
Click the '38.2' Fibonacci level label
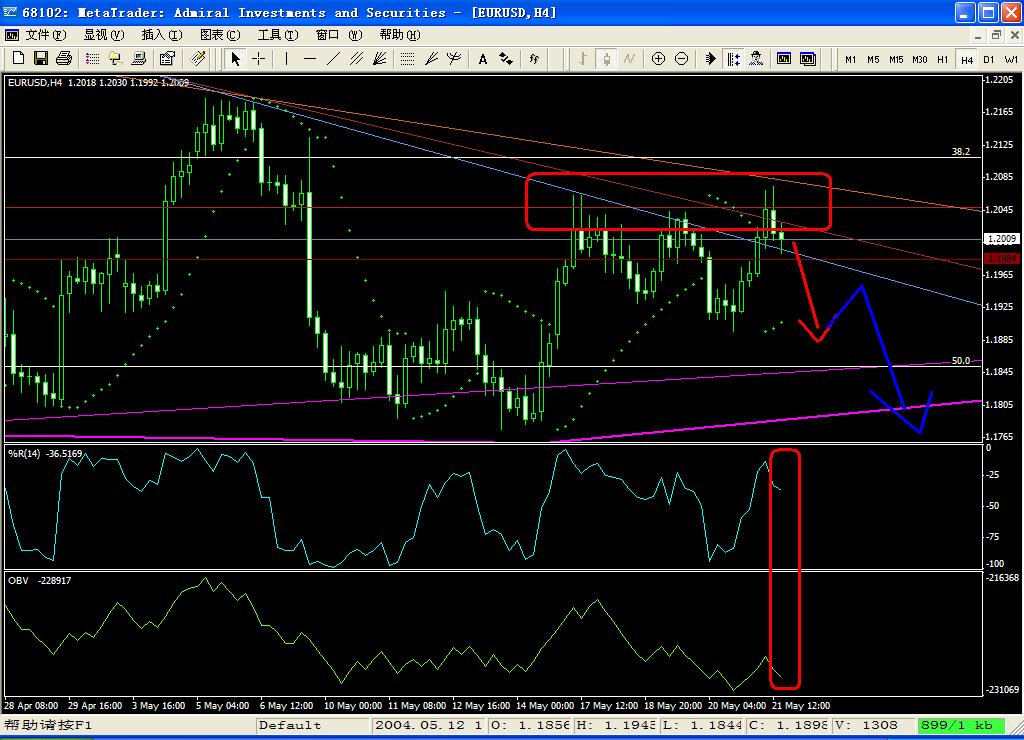(961, 152)
